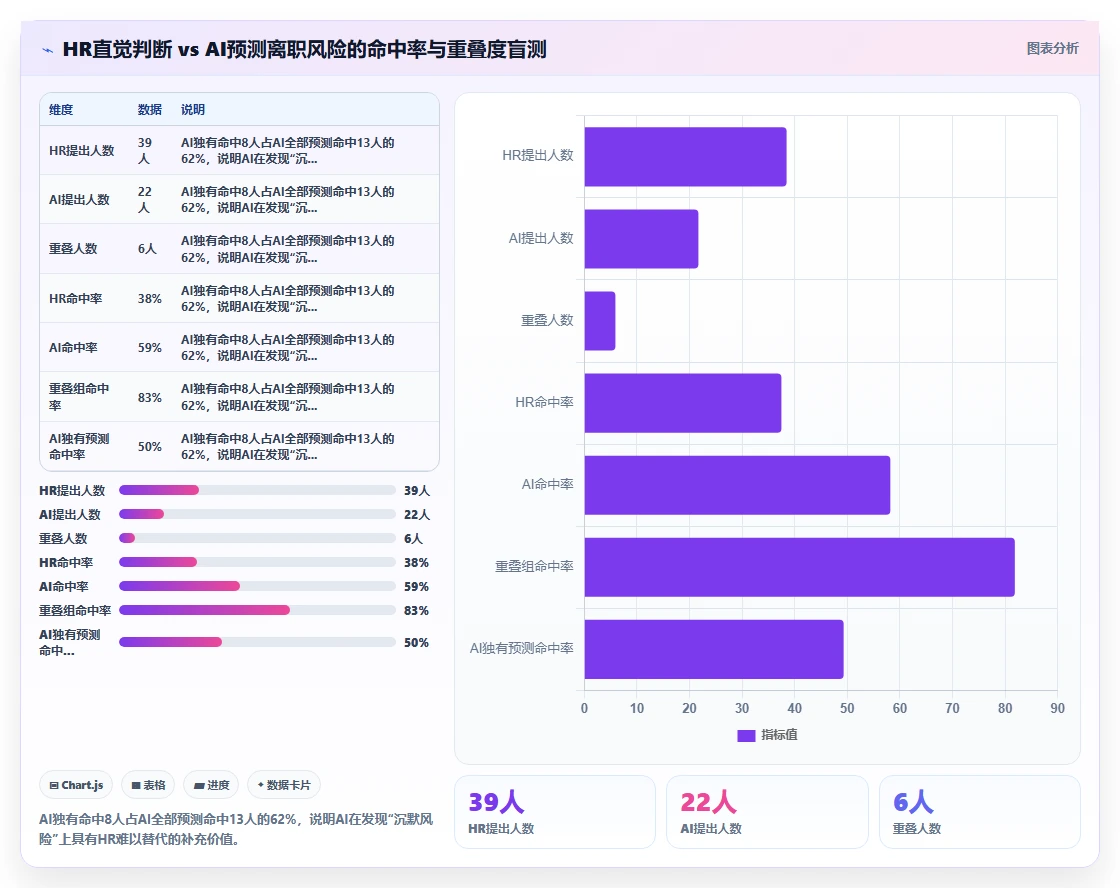Click the AI提出人数 progress bar

[x=257, y=514]
